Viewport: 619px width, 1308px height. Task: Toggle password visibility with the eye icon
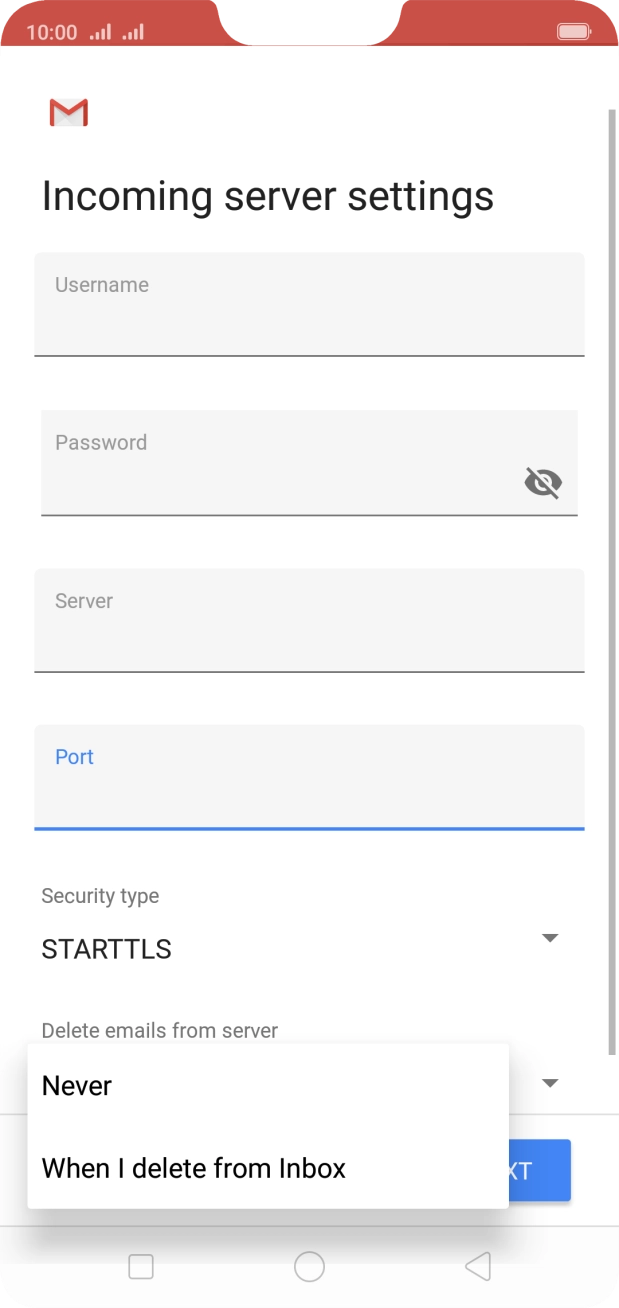click(x=543, y=483)
